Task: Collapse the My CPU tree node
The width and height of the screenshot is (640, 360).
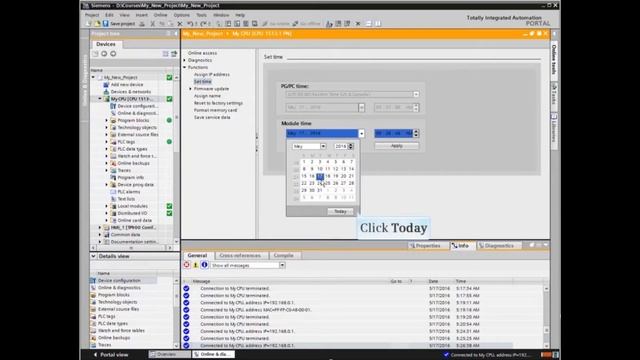Action: point(100,99)
